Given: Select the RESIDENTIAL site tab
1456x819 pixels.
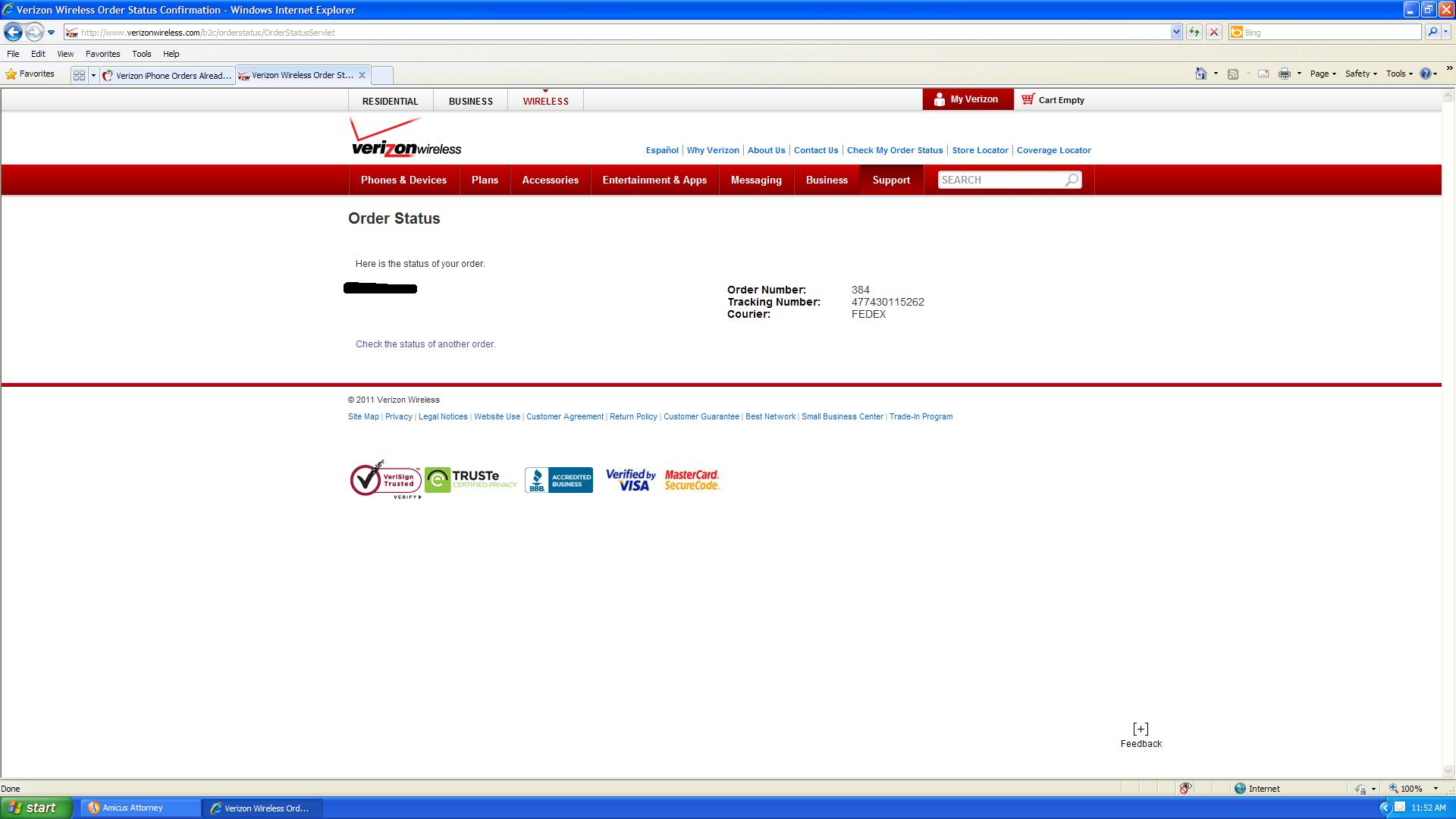Looking at the screenshot, I should tap(390, 101).
